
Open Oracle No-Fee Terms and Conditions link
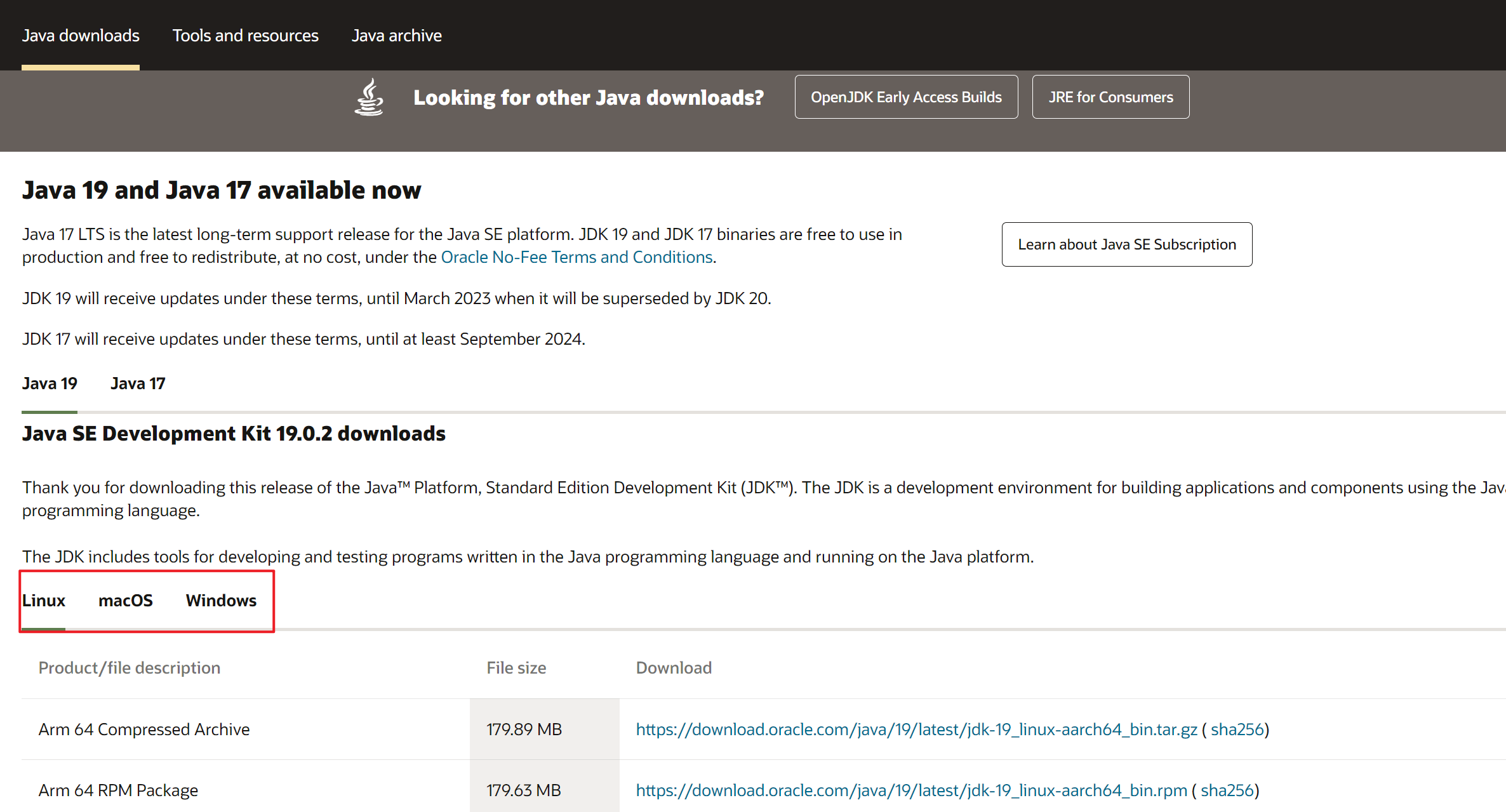577,257
